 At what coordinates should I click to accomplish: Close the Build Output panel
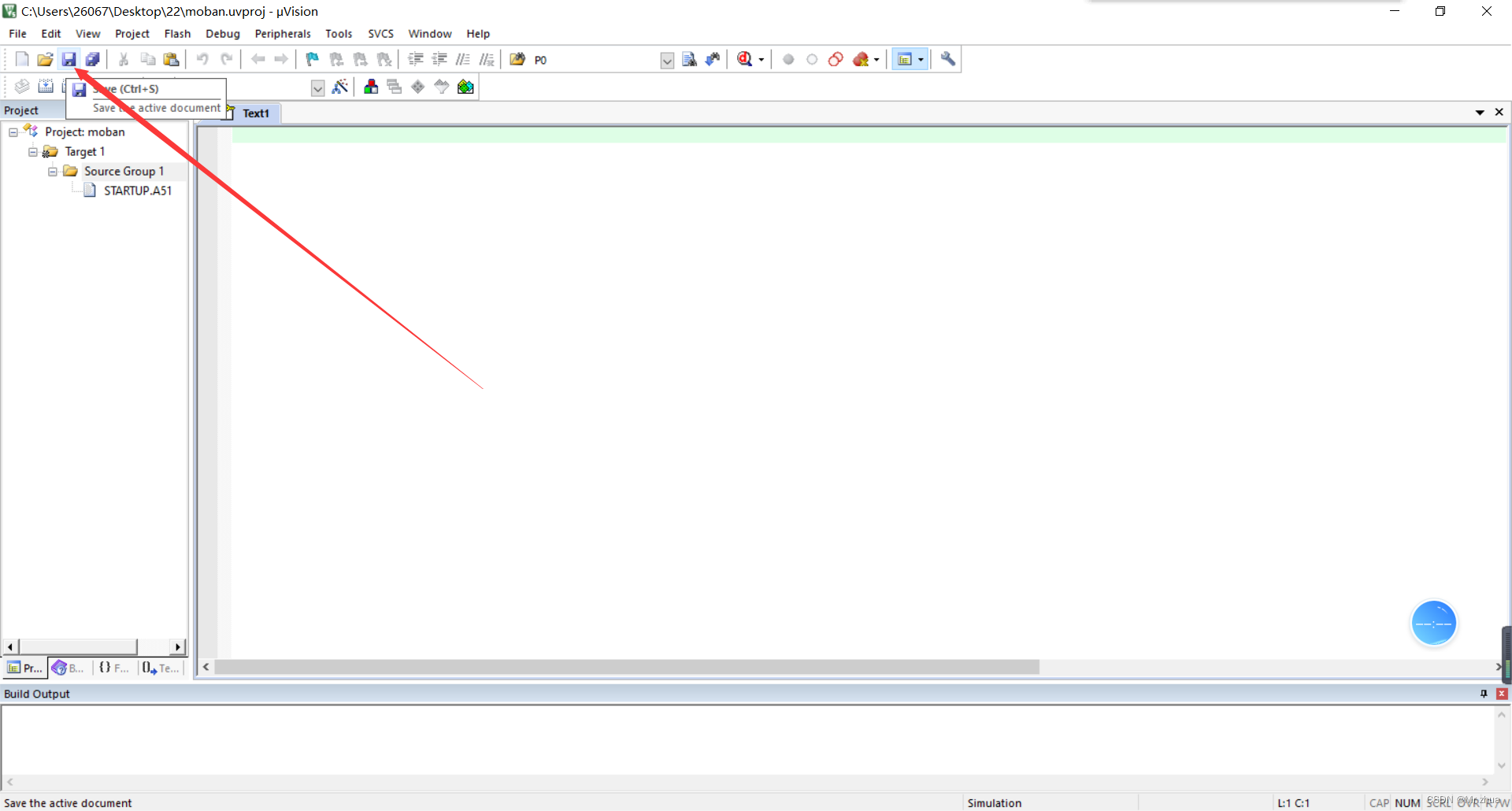(1502, 694)
